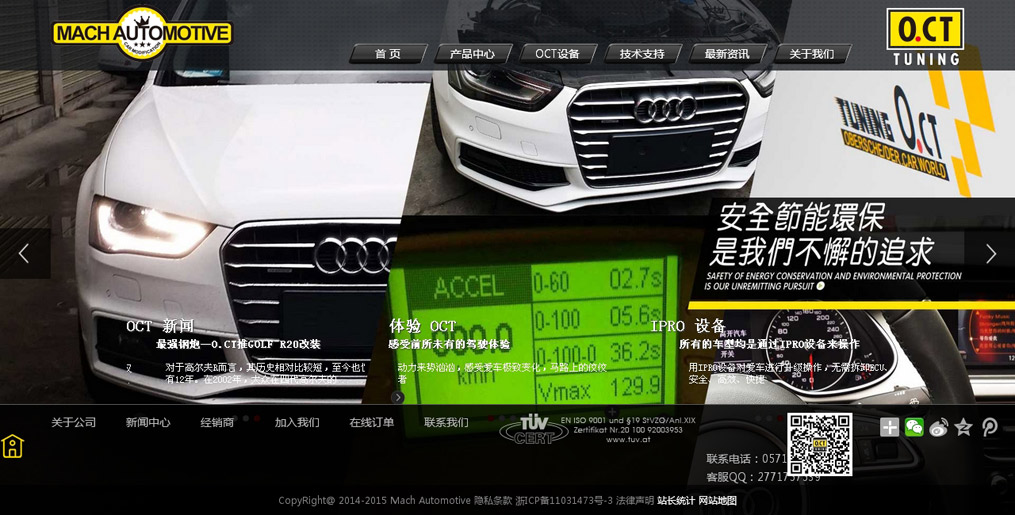This screenshot has height=515, width=1015.
Task: Open the 最新资讯 menu item
Action: pyautogui.click(x=727, y=54)
